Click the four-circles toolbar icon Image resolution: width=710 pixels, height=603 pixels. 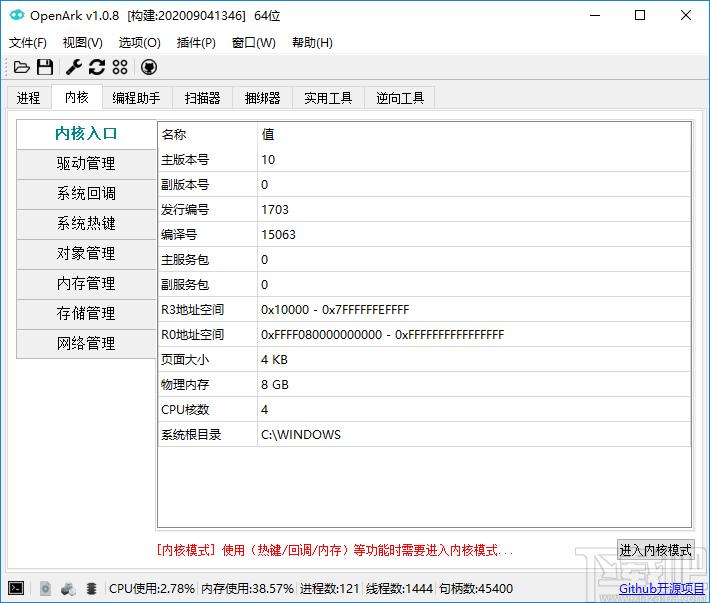click(120, 67)
